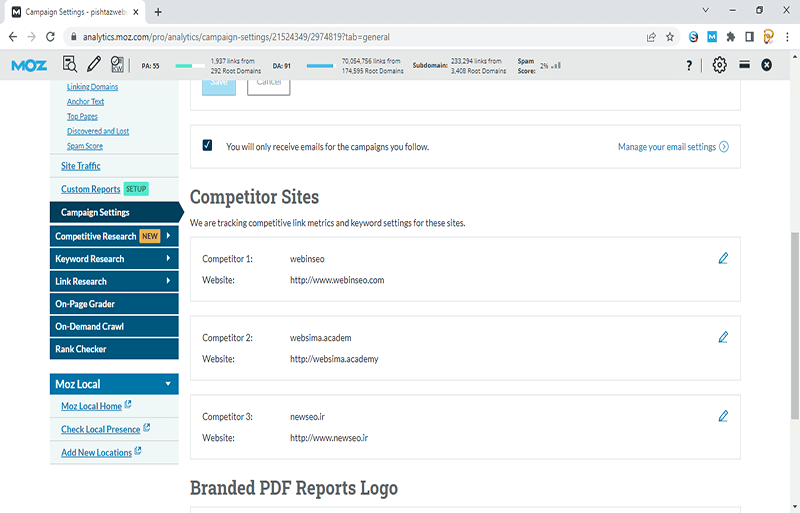Open browser side panel icon
The height and width of the screenshot is (513, 800).
click(749, 37)
